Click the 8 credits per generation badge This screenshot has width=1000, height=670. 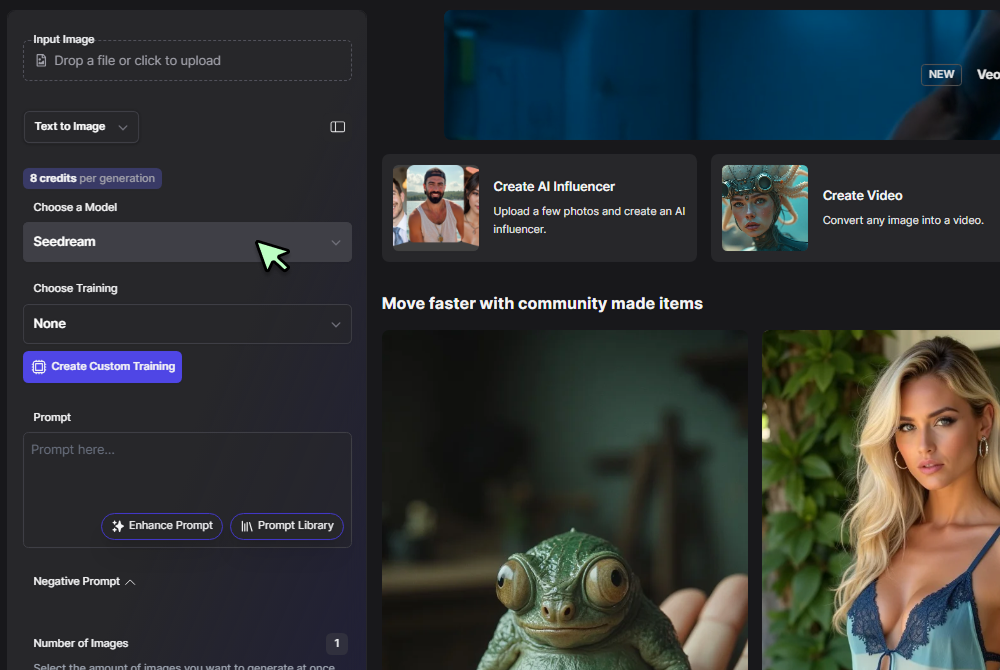[x=92, y=179]
